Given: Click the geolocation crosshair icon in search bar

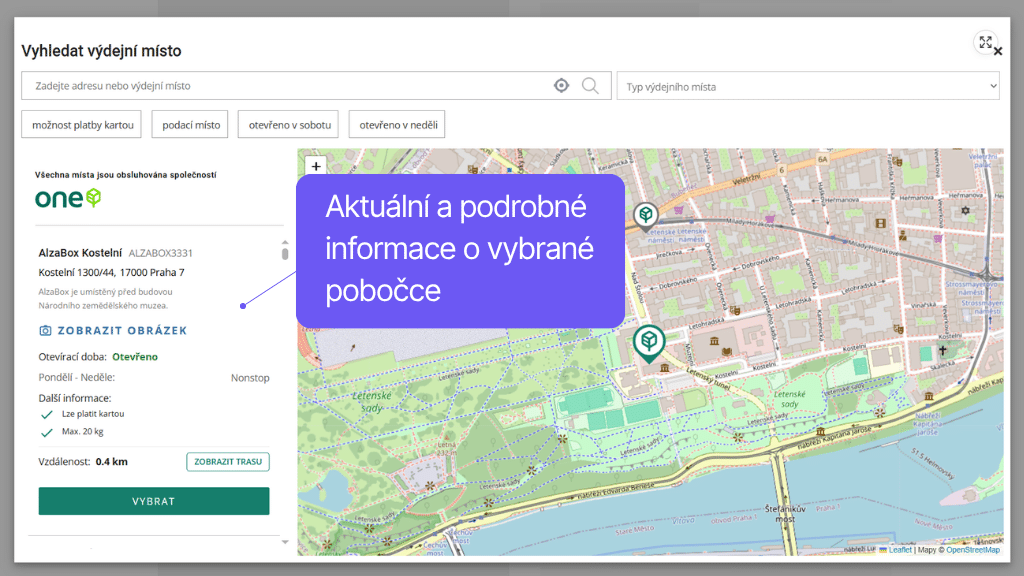Looking at the screenshot, I should click(x=561, y=85).
